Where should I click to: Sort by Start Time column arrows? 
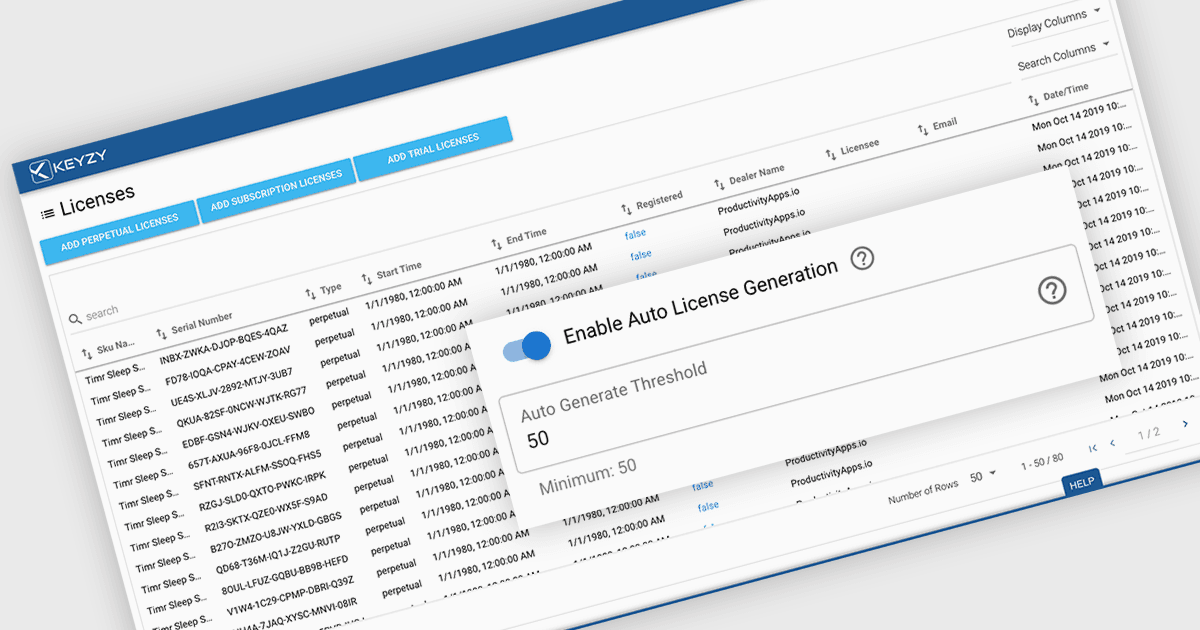367,279
